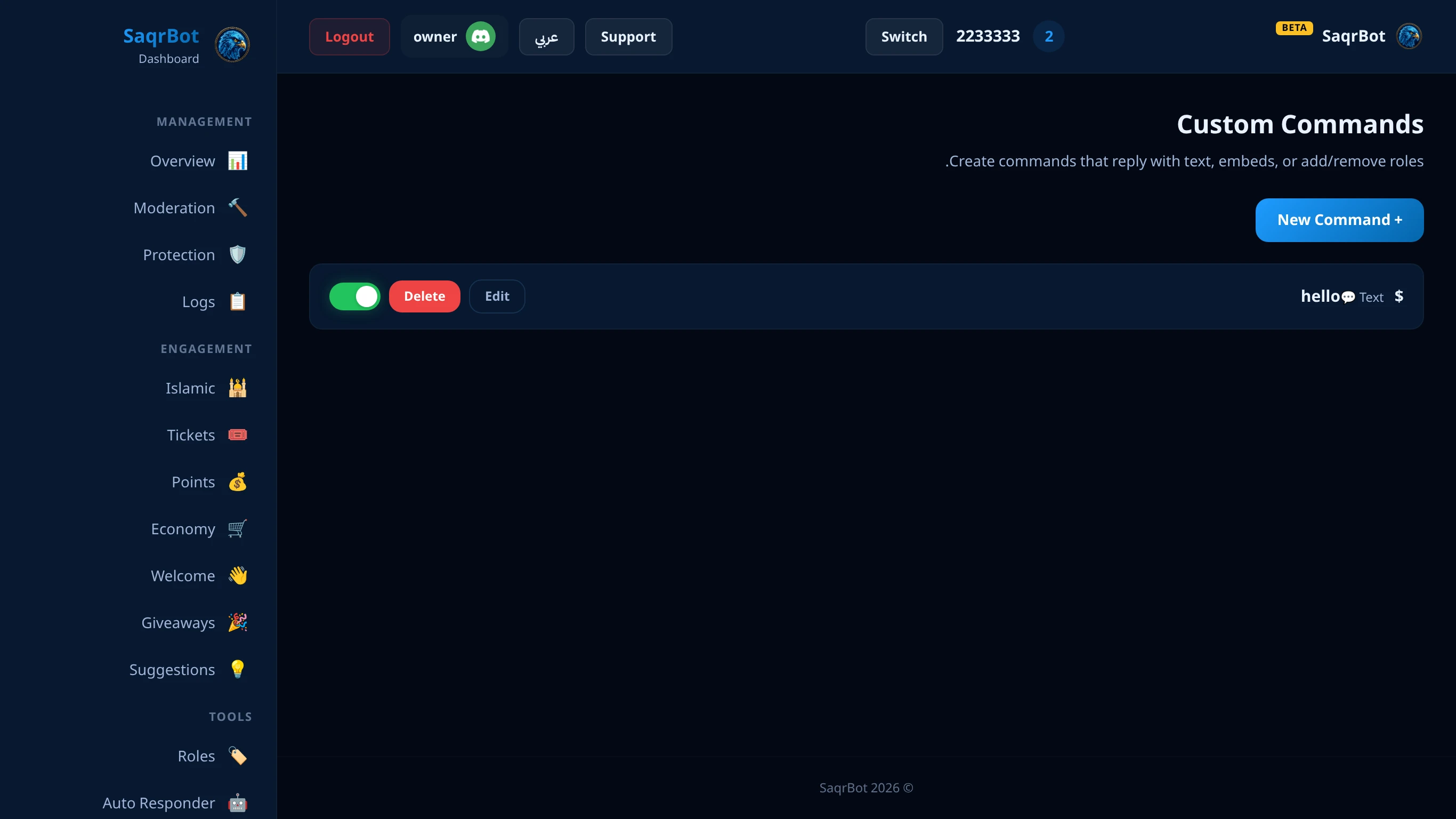Viewport: 1456px width, 819px height.
Task: Click the Suggestions light bulb icon
Action: click(237, 670)
